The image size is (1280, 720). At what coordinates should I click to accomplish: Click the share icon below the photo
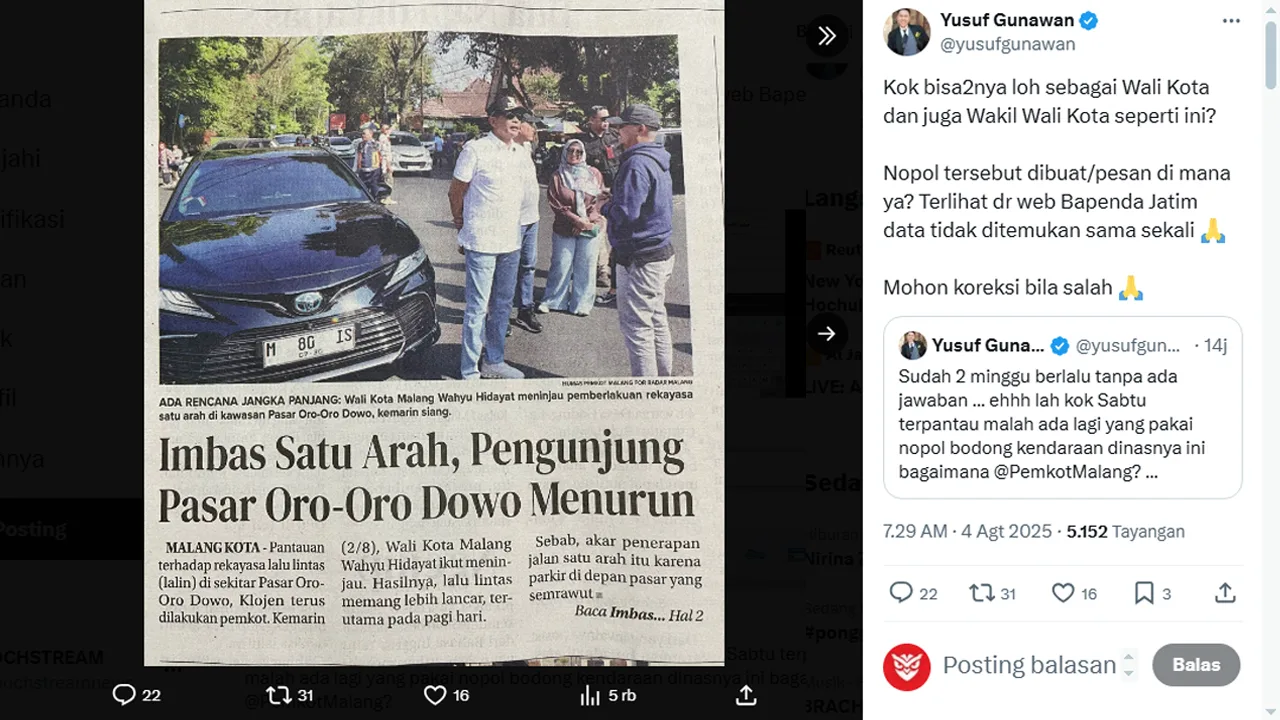coord(746,695)
